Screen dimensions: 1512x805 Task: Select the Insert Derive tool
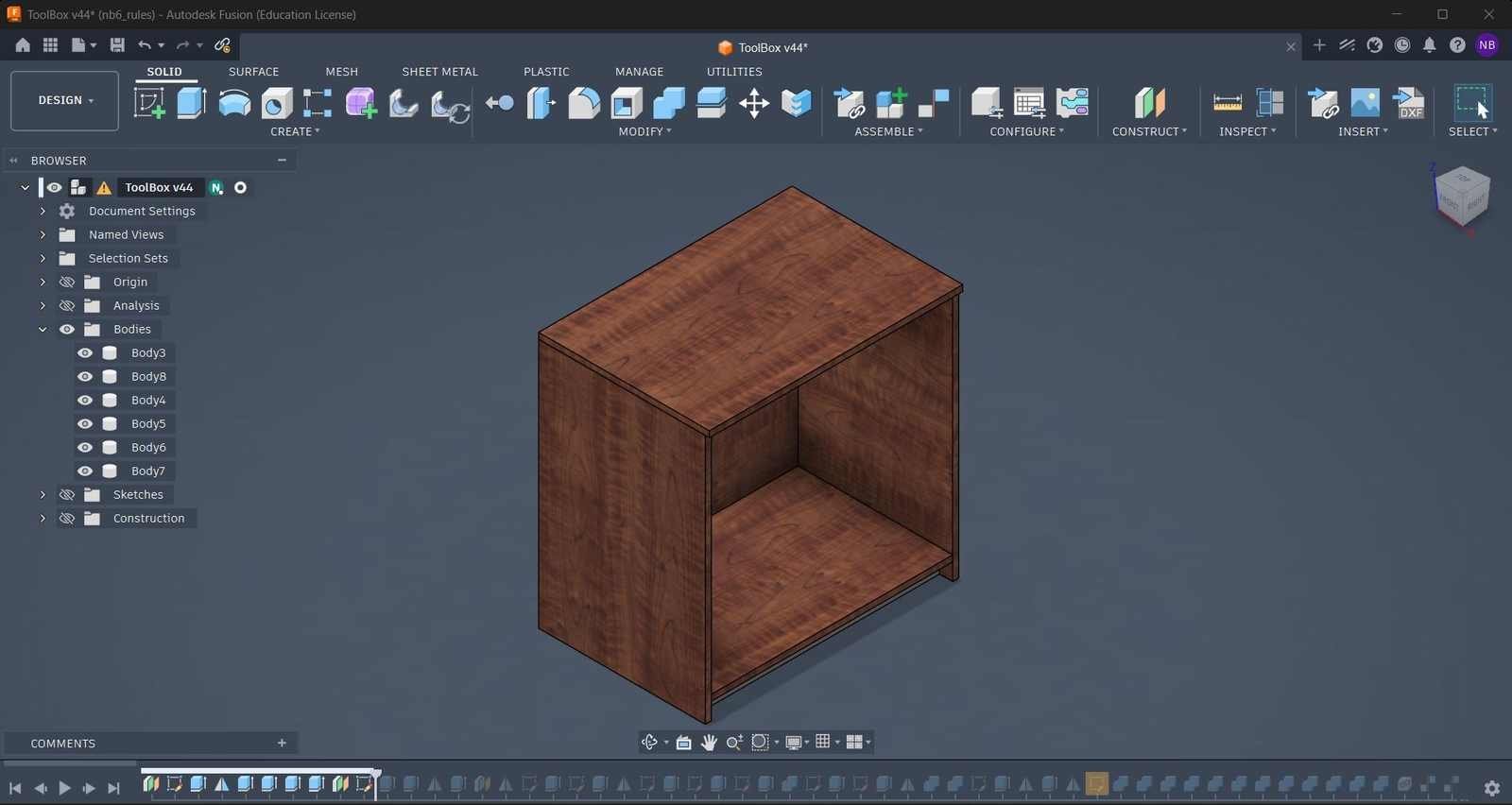click(1323, 103)
